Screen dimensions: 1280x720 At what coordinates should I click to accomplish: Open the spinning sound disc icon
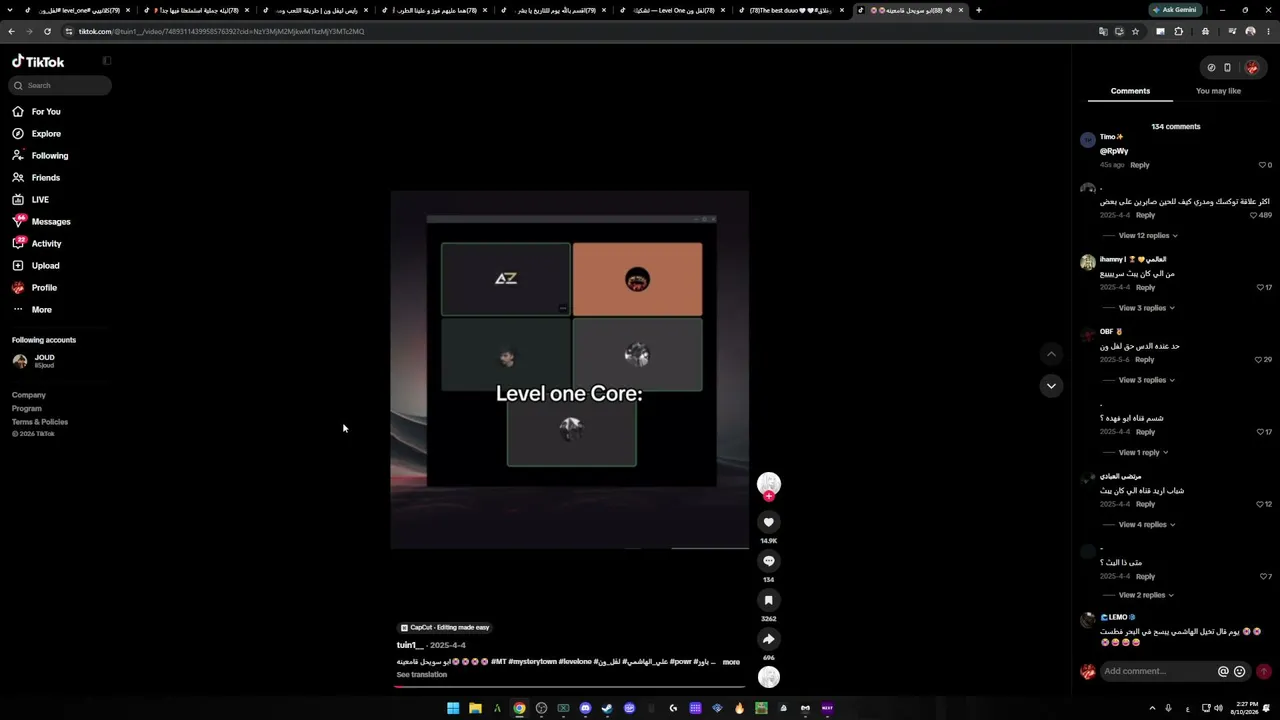point(768,677)
